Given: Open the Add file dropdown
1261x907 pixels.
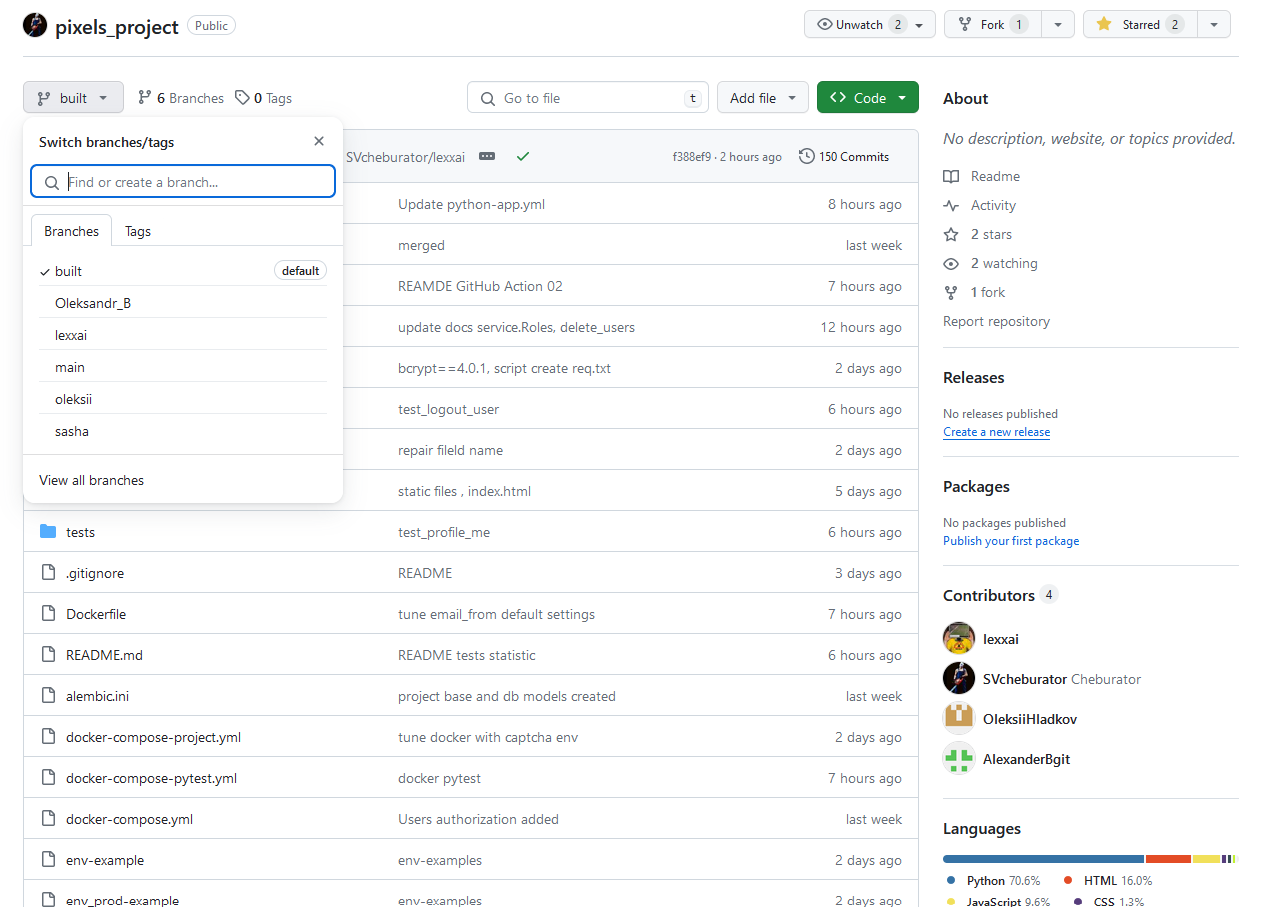Looking at the screenshot, I should click(x=763, y=98).
